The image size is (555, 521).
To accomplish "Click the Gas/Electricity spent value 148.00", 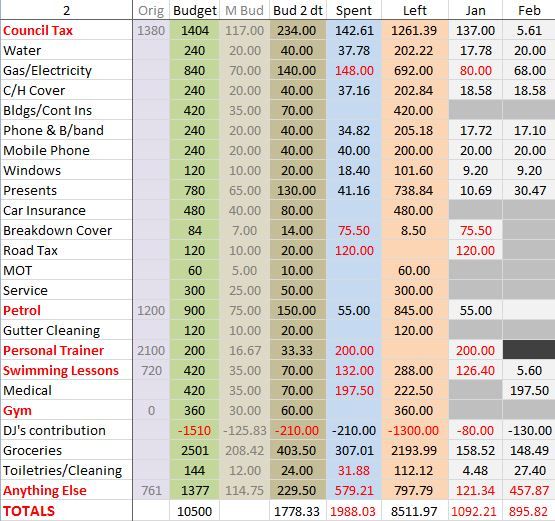I will click(354, 70).
